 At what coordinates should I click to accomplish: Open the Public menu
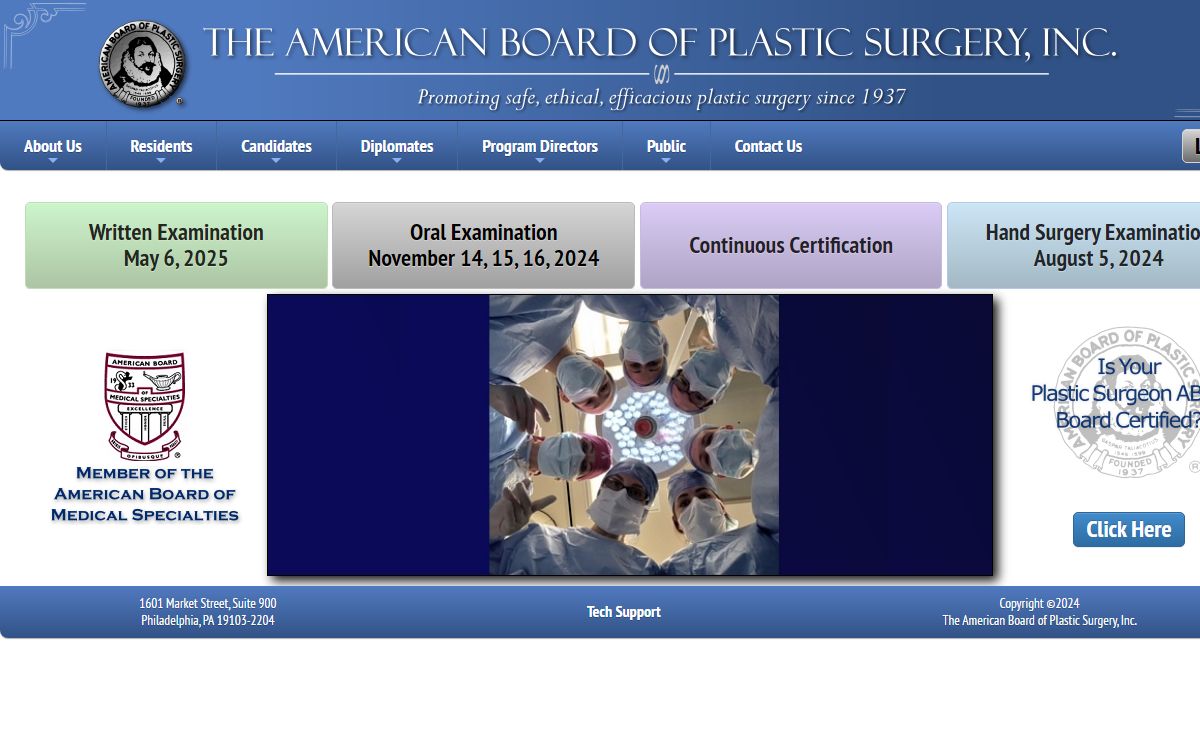click(x=666, y=146)
